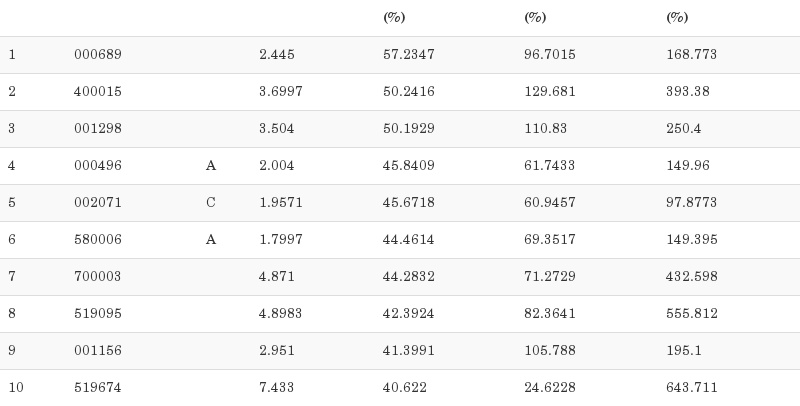800x406 pixels.
Task: Select the 3.504 value in row 3
Action: click(277, 129)
